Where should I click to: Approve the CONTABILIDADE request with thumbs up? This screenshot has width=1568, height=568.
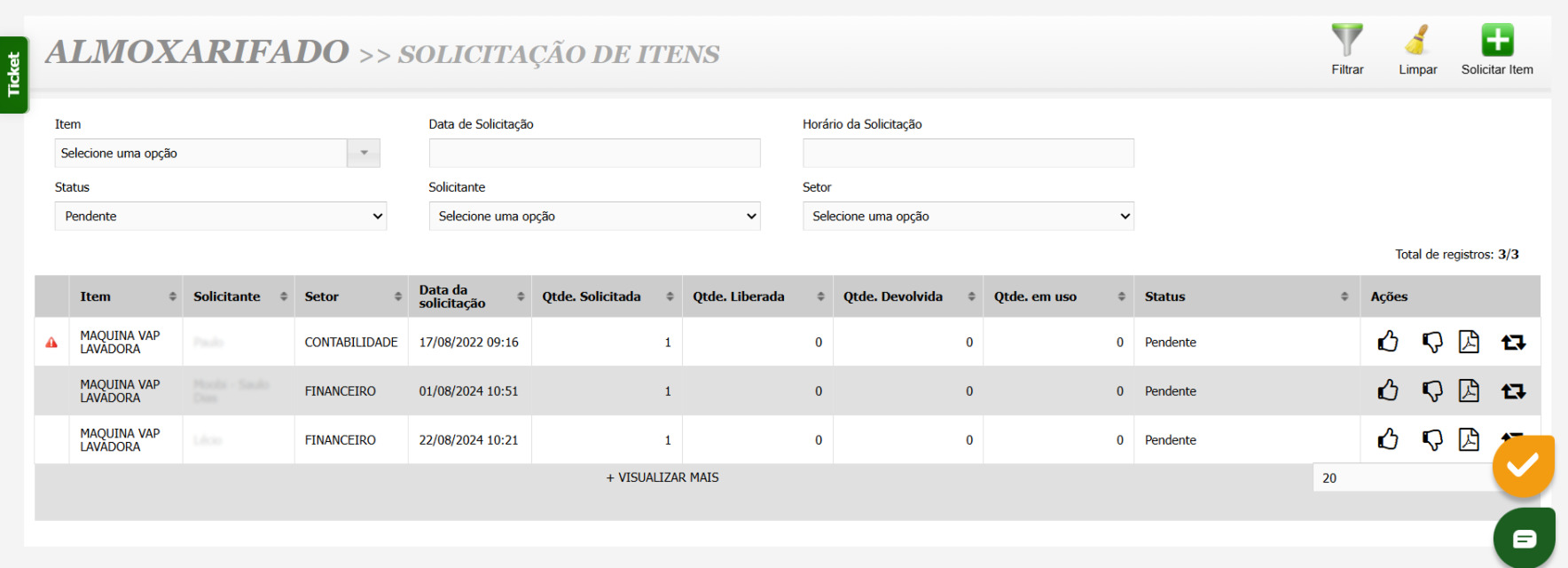pyautogui.click(x=1388, y=342)
